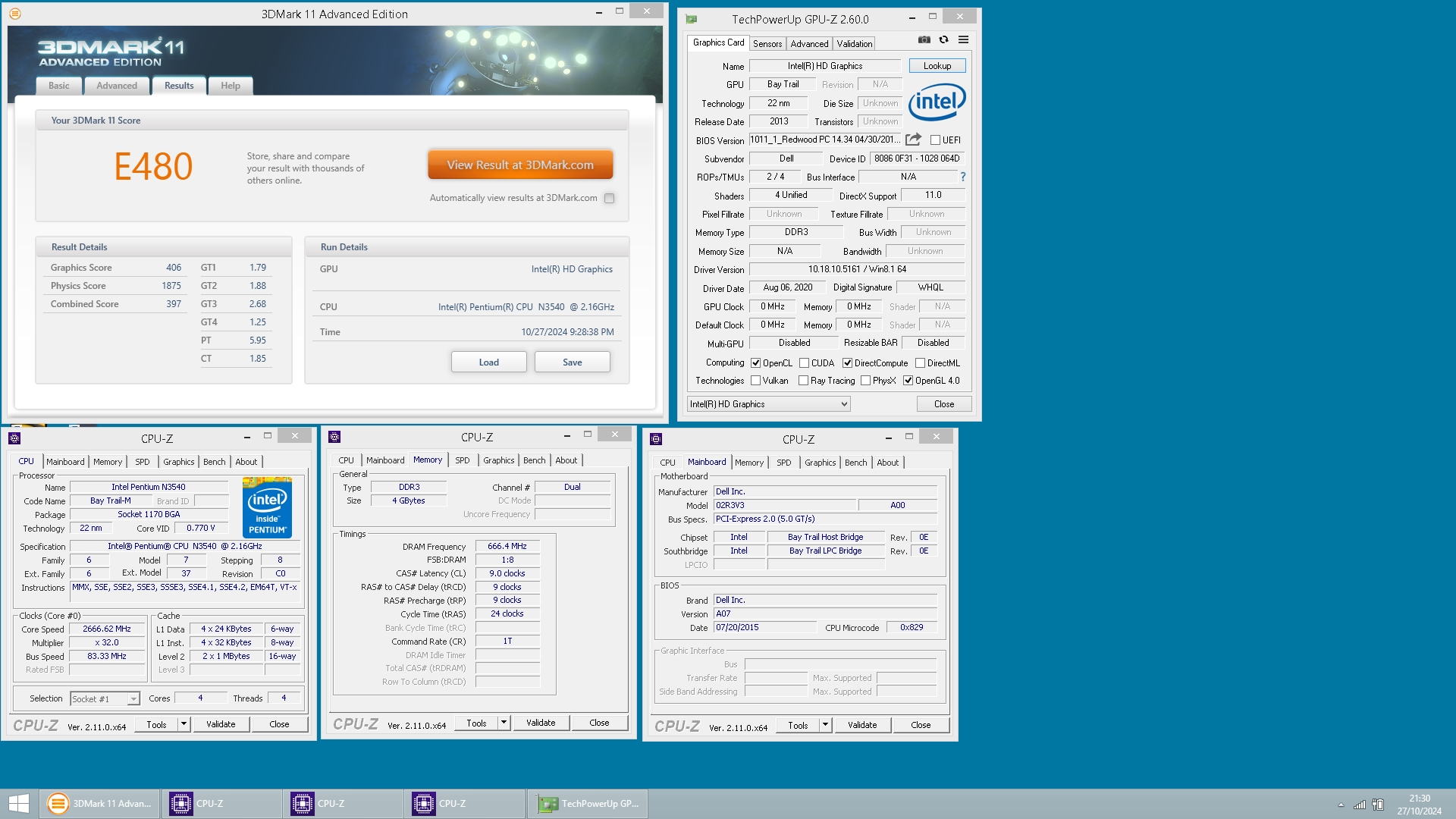Click the DRAM Frequency value 666.4 MHz
The image size is (1456, 819).
click(507, 546)
